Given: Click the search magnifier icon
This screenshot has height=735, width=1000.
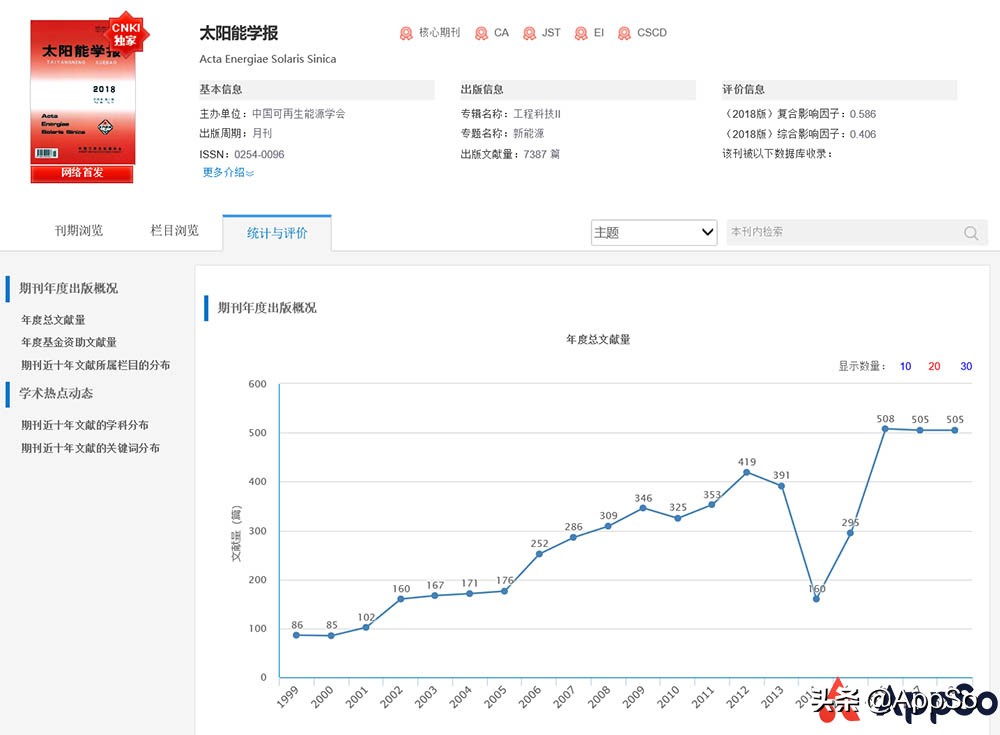Looking at the screenshot, I should pyautogui.click(x=969, y=232).
